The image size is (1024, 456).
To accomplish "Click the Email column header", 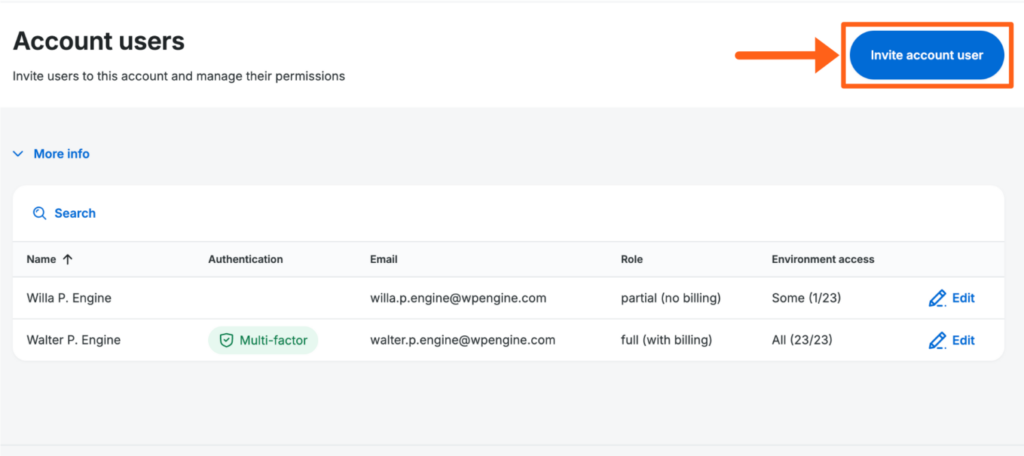I will tap(383, 259).
